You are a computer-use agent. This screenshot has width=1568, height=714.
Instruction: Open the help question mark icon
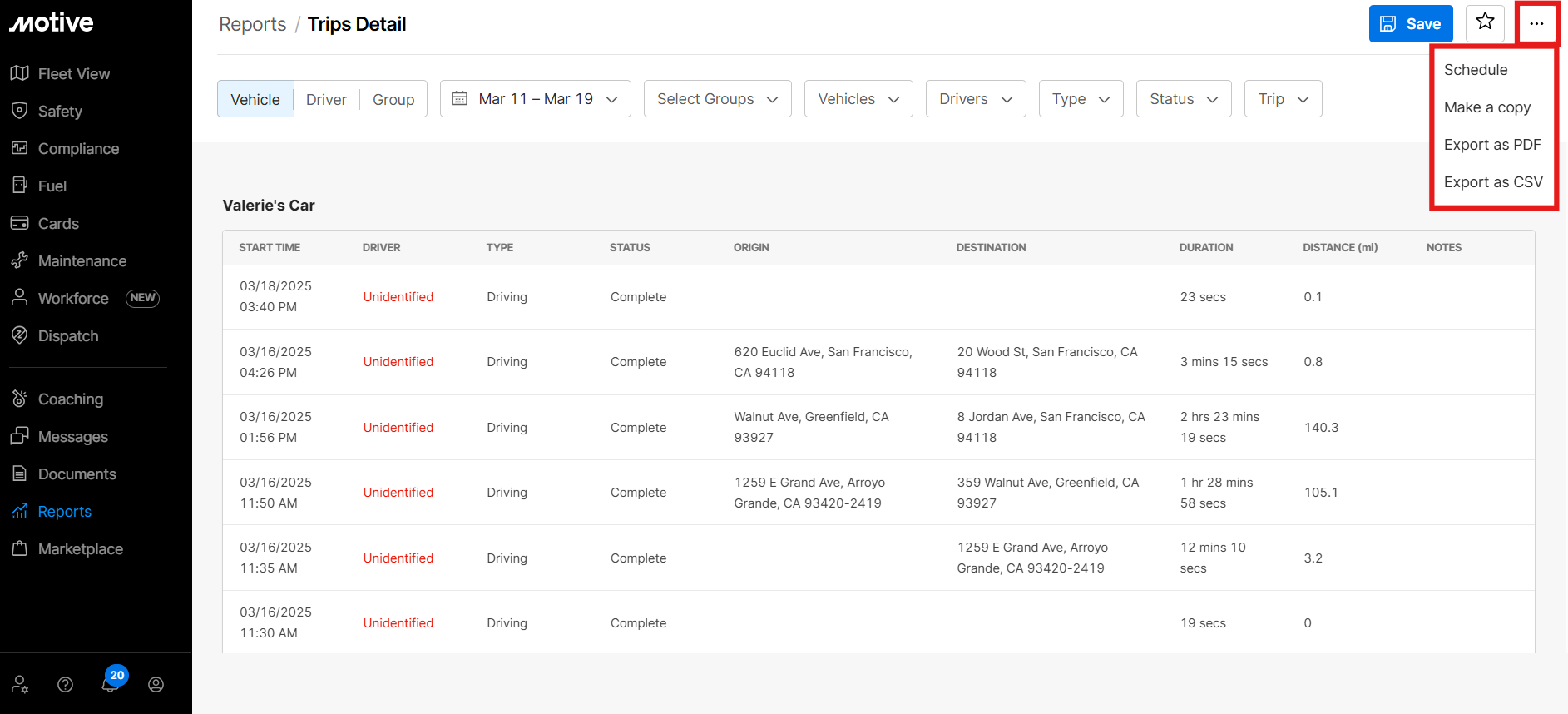(x=65, y=684)
